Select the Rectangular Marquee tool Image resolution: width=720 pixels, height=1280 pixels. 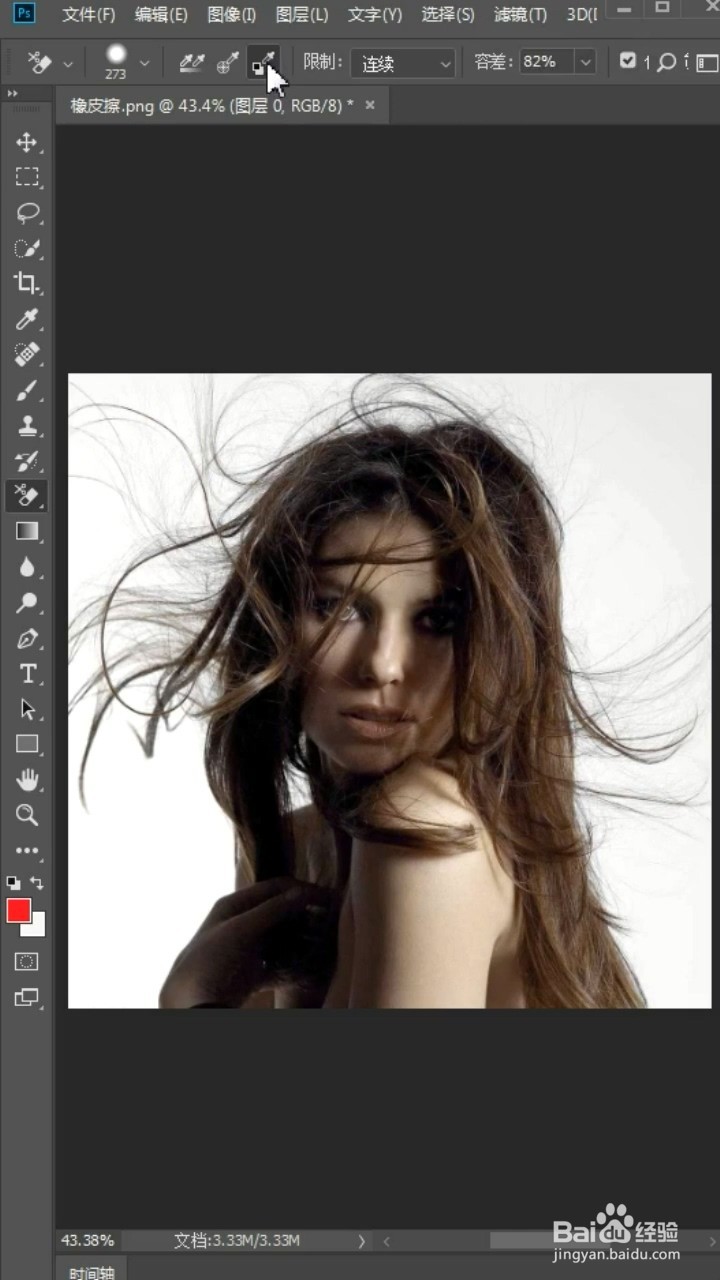pos(27,178)
